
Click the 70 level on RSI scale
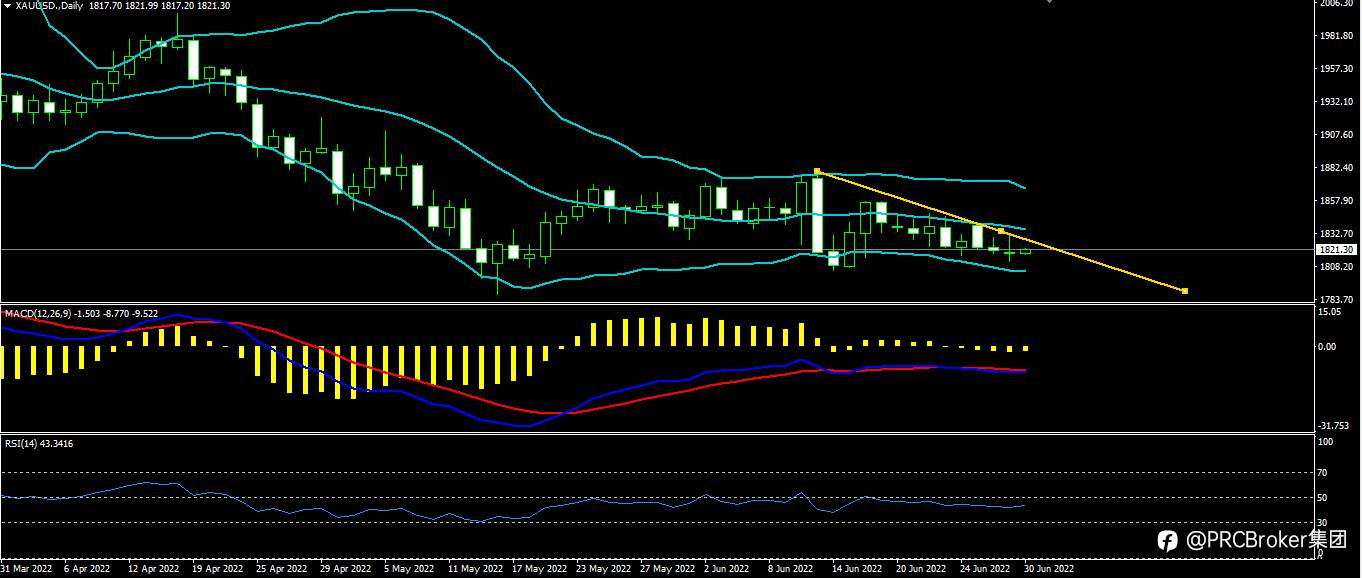pos(1324,472)
